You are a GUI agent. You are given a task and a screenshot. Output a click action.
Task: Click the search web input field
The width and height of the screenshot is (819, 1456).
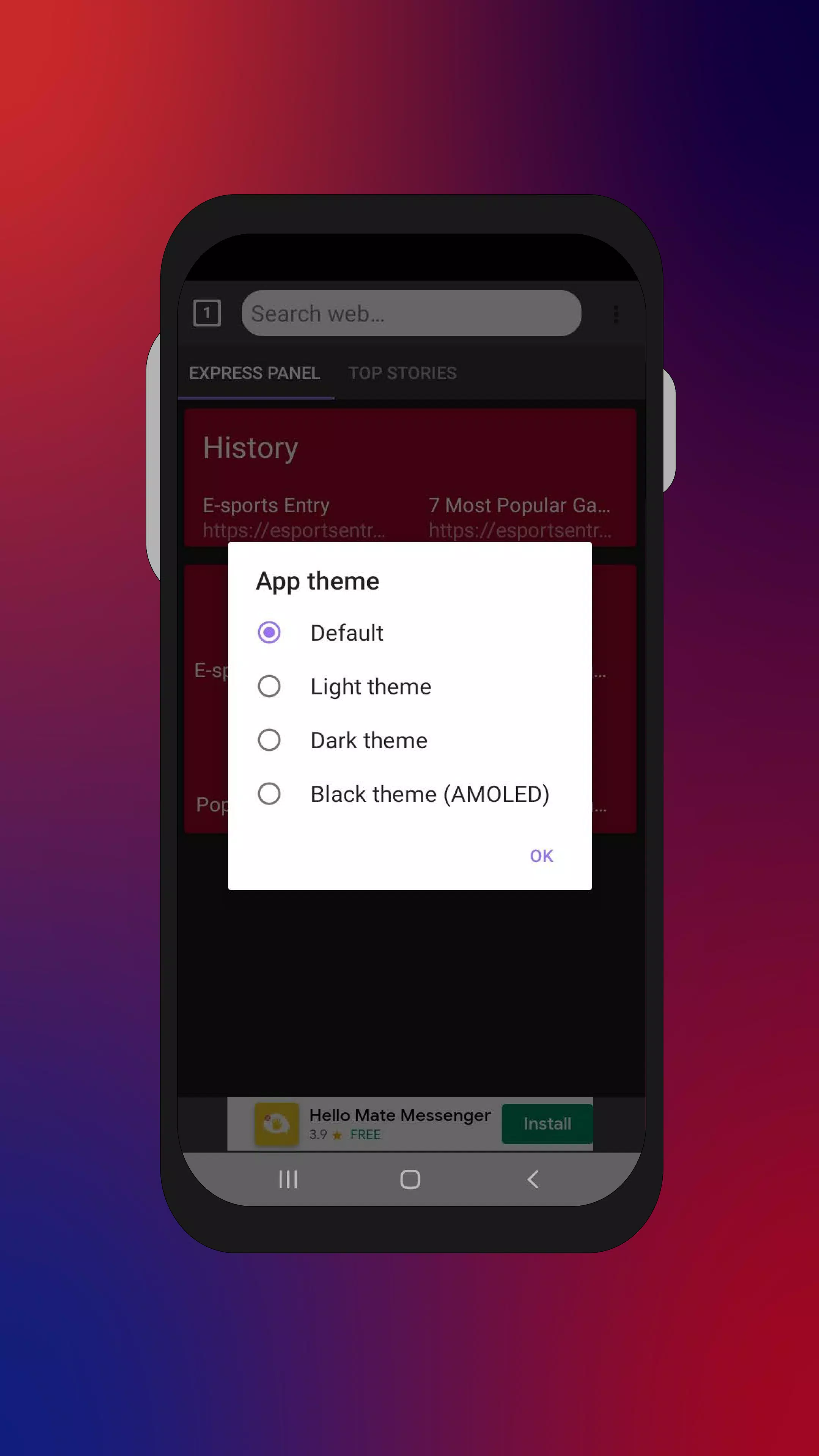coord(411,313)
